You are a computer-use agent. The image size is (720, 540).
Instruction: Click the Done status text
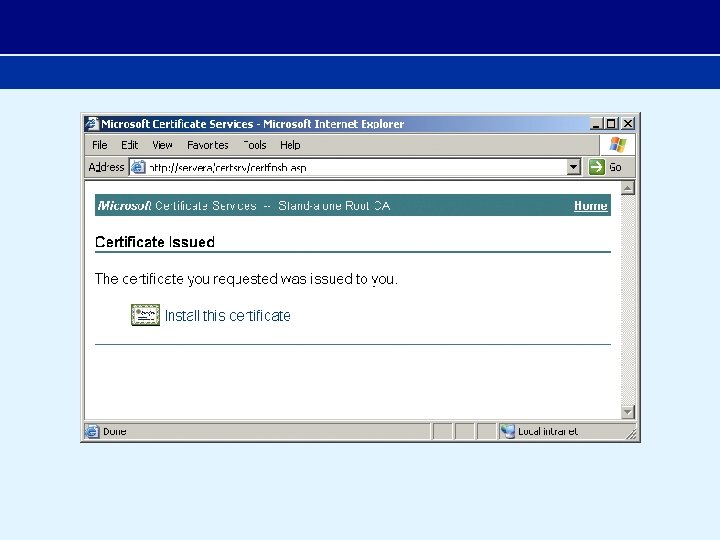pyautogui.click(x=115, y=432)
